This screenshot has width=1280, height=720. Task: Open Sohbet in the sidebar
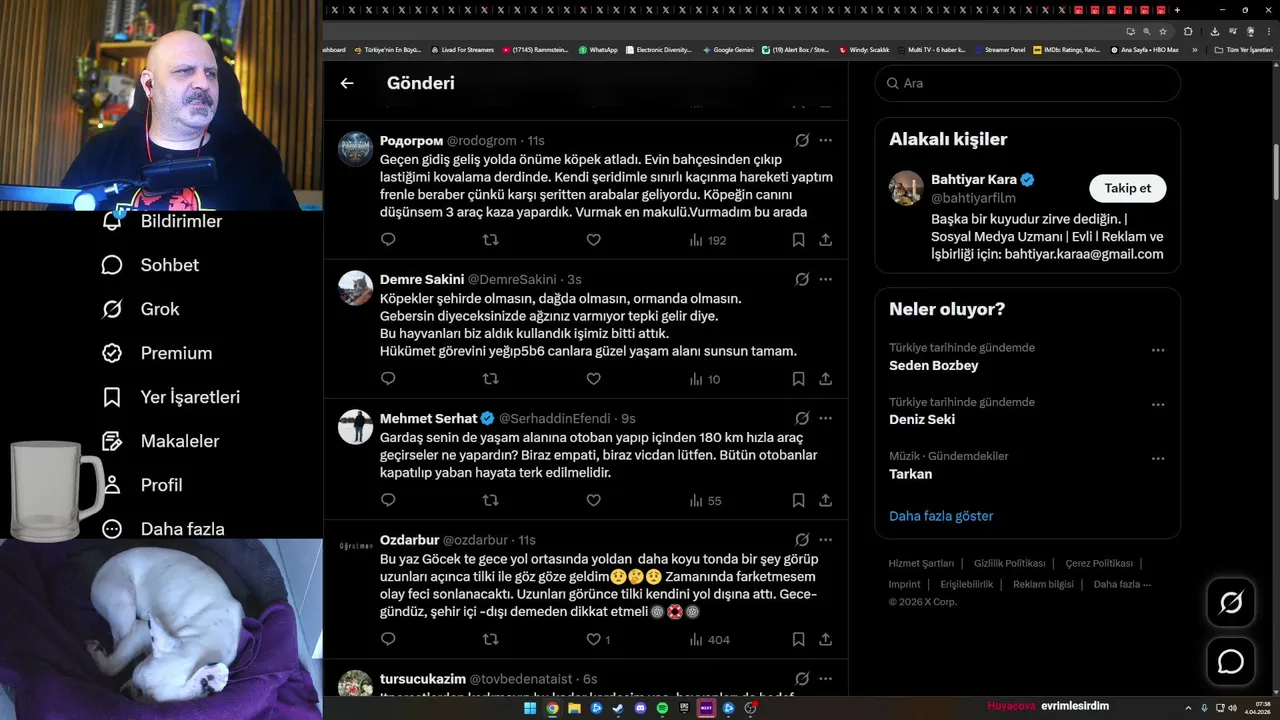coord(151,265)
